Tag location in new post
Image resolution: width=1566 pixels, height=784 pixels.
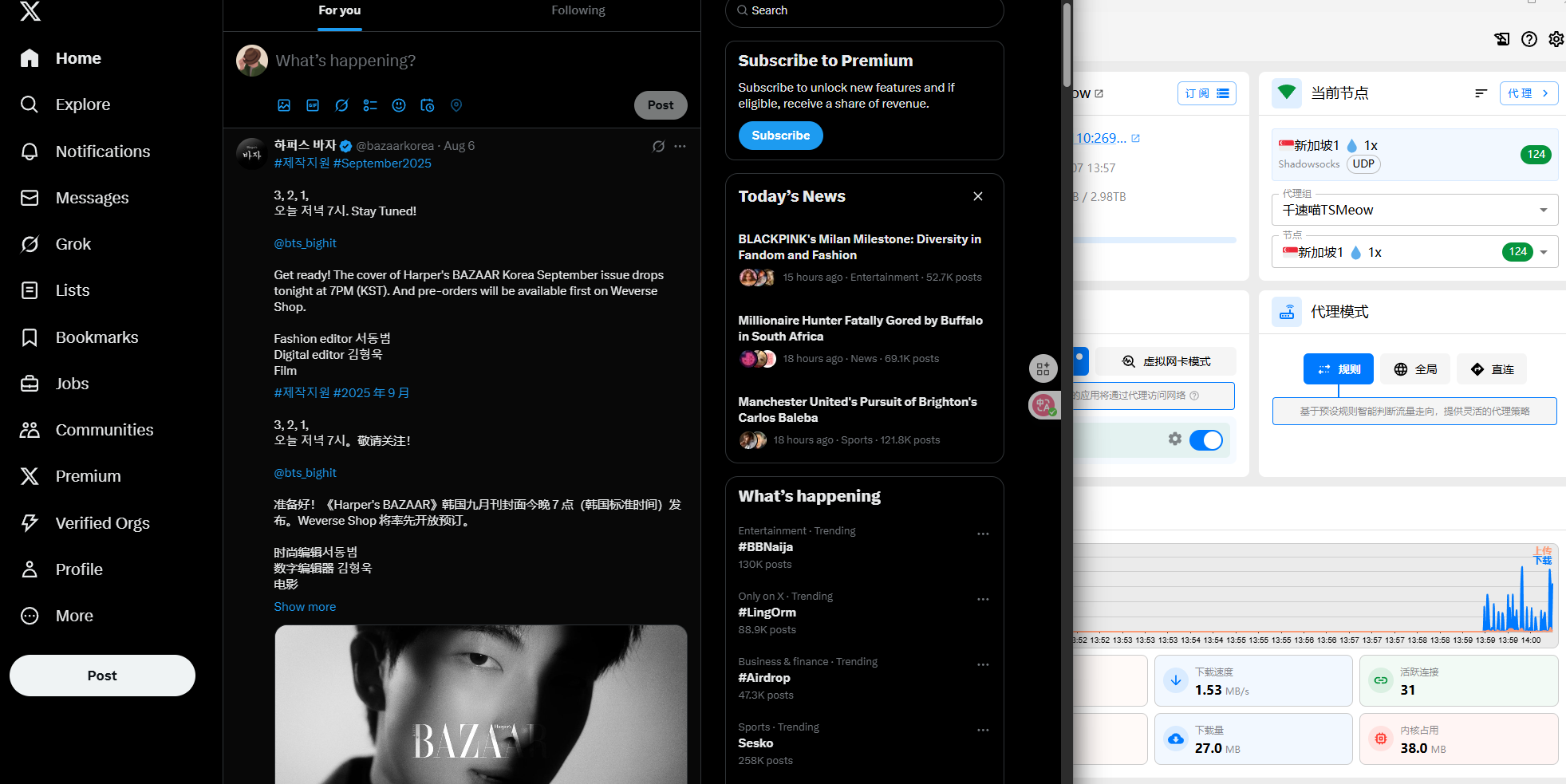(456, 105)
